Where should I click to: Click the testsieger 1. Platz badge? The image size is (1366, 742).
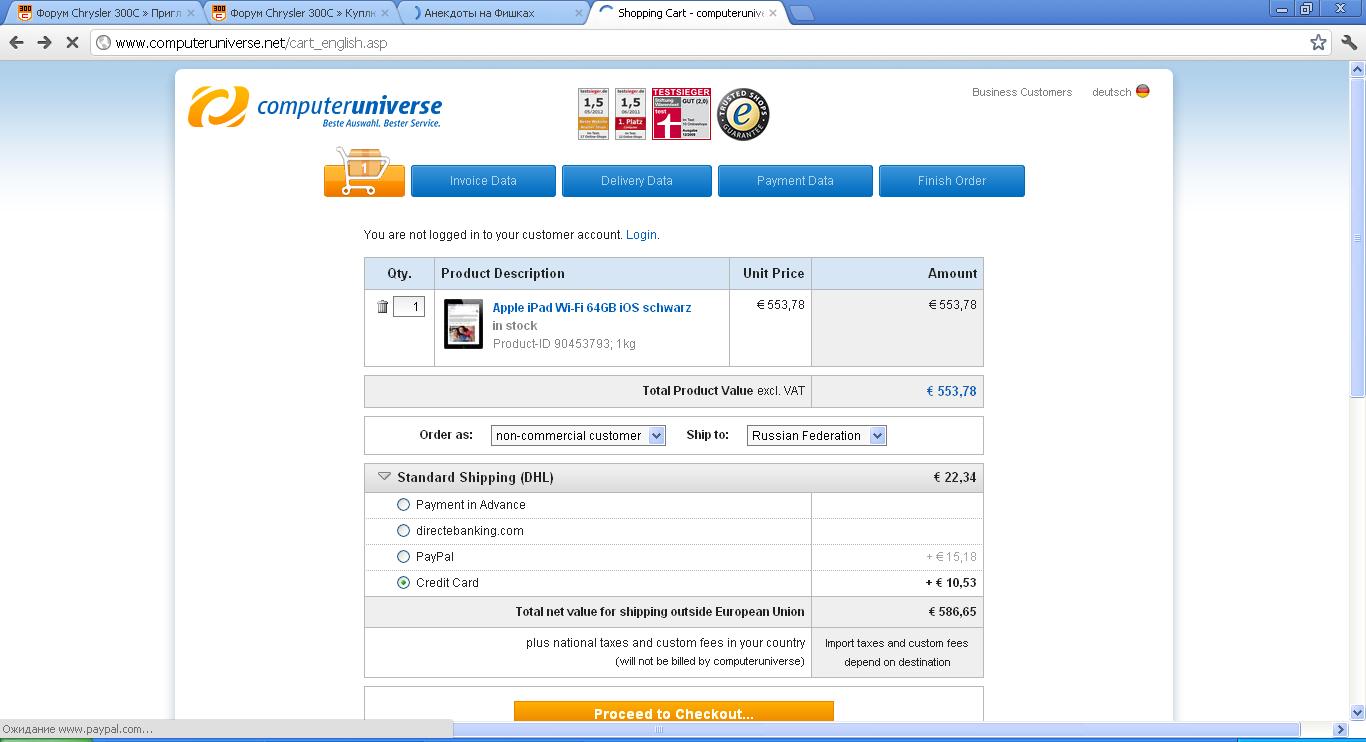click(x=630, y=113)
